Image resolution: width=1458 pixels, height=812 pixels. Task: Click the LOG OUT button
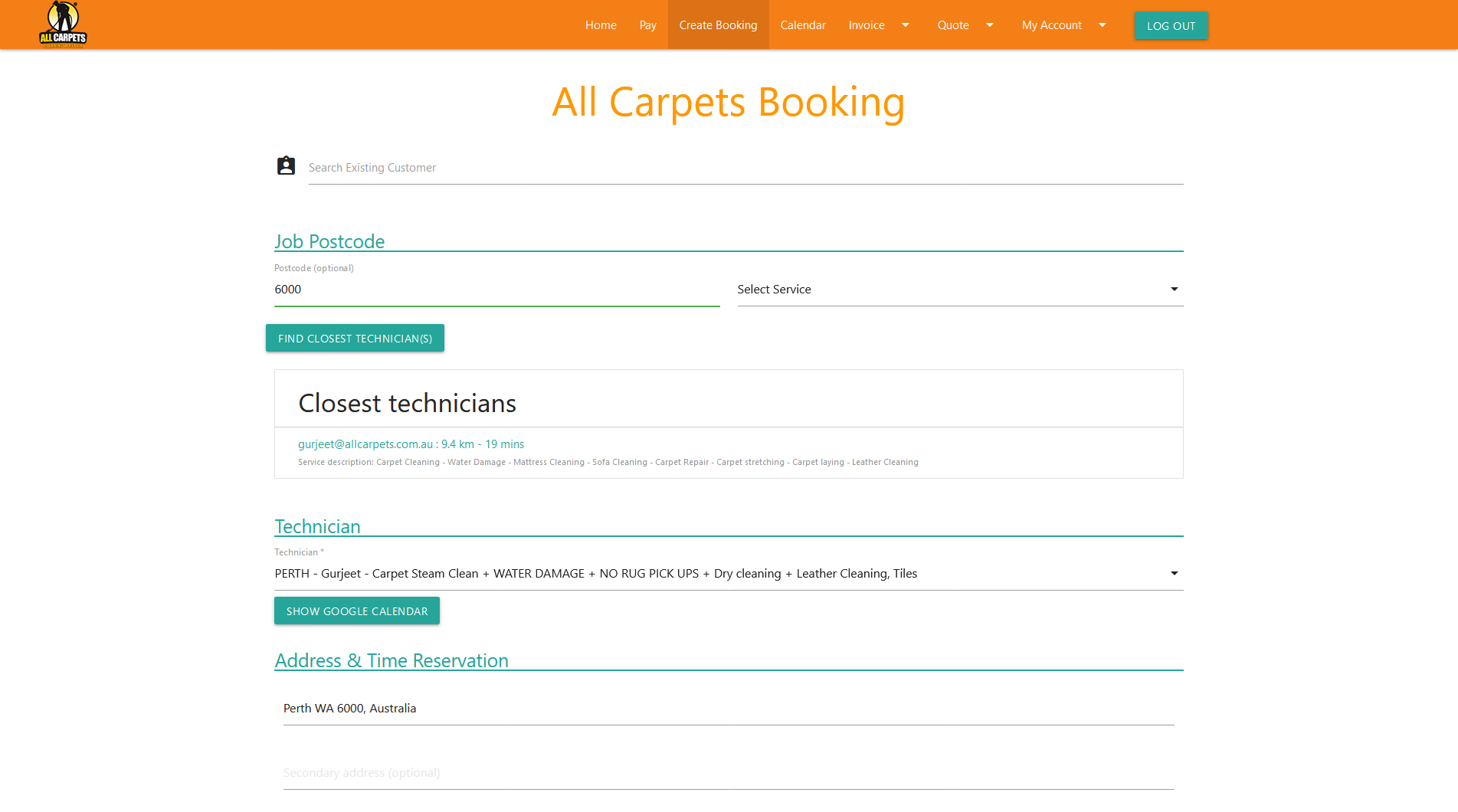coord(1171,25)
